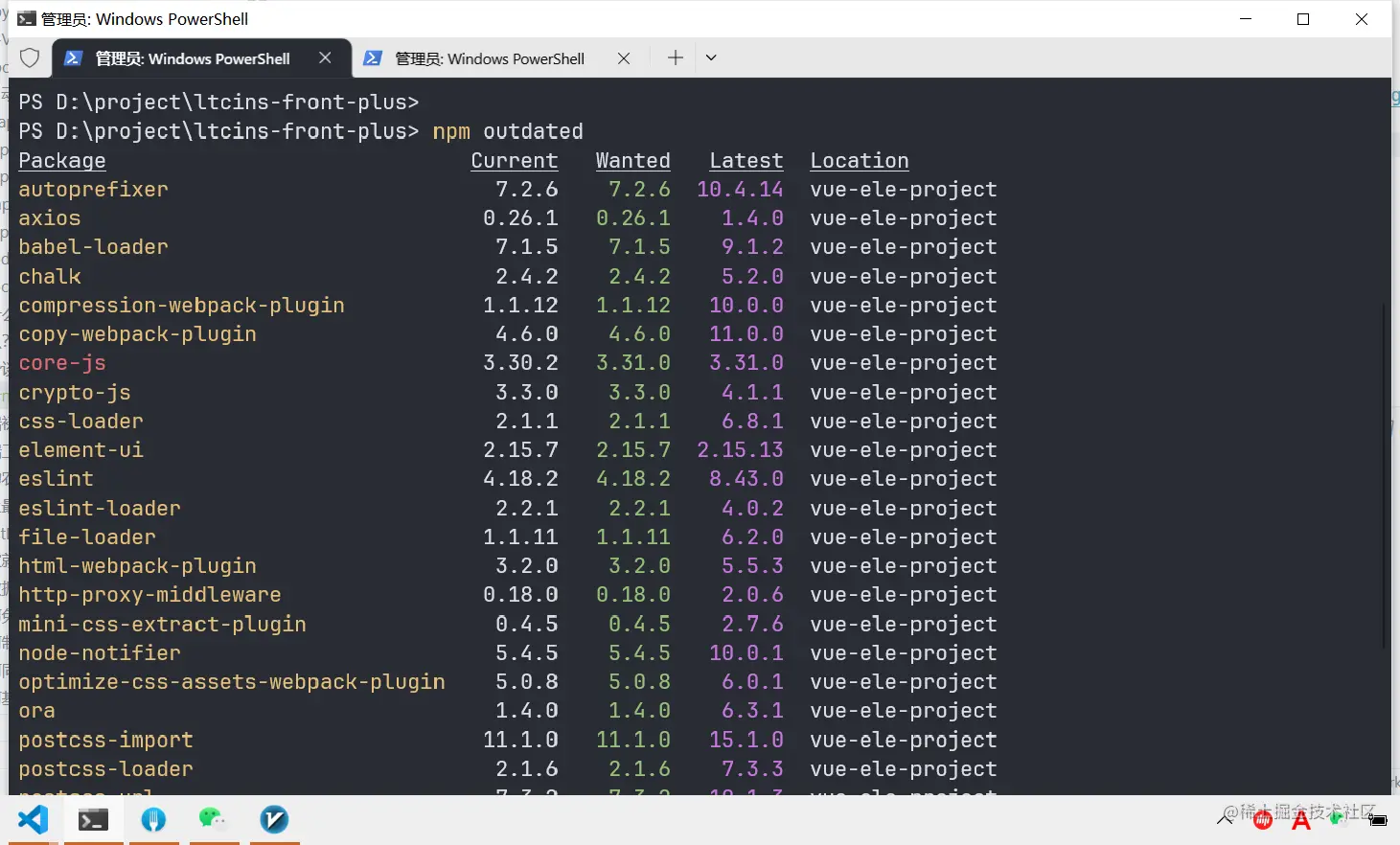Click the "npm outdated" command text

point(508,131)
